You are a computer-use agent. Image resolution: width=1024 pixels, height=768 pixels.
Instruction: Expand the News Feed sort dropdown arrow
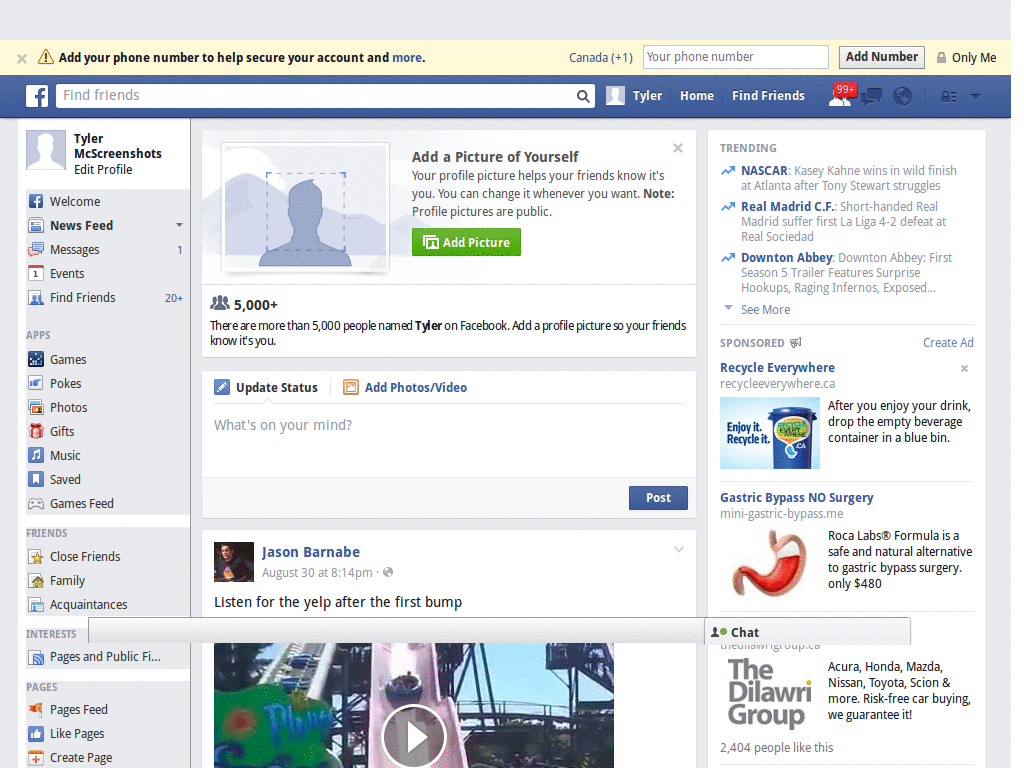coord(179,225)
